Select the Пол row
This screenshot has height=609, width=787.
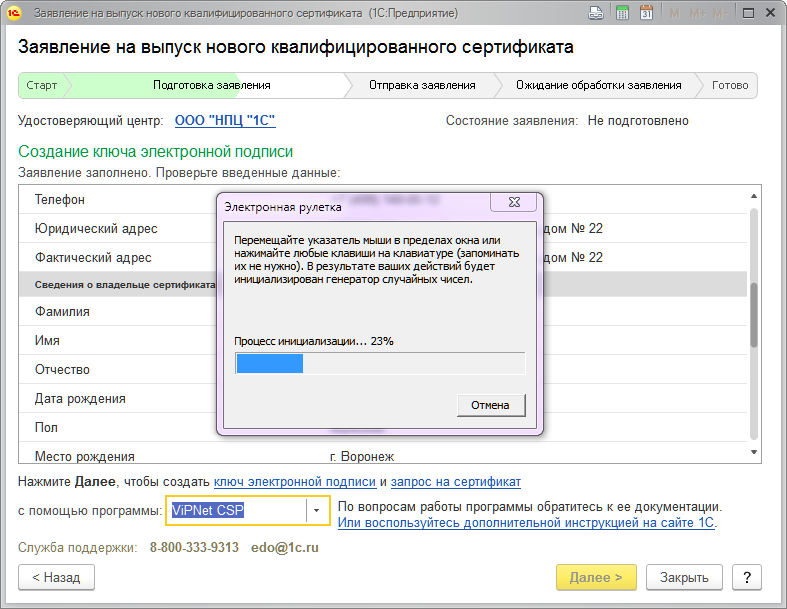(x=383, y=428)
